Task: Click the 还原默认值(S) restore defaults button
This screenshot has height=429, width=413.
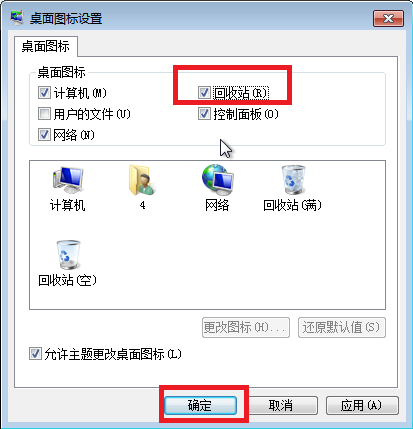Action: click(342, 327)
